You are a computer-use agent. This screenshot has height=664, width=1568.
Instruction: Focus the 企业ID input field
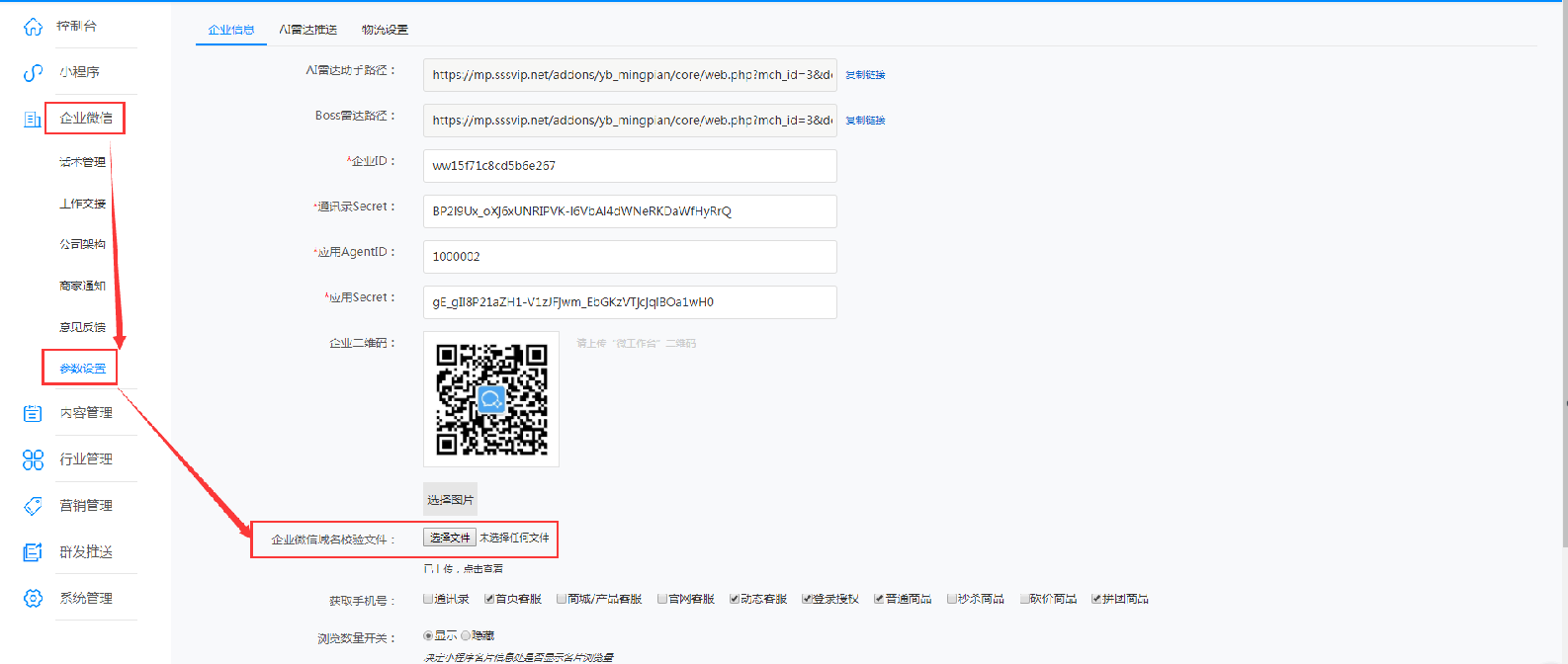[x=630, y=166]
